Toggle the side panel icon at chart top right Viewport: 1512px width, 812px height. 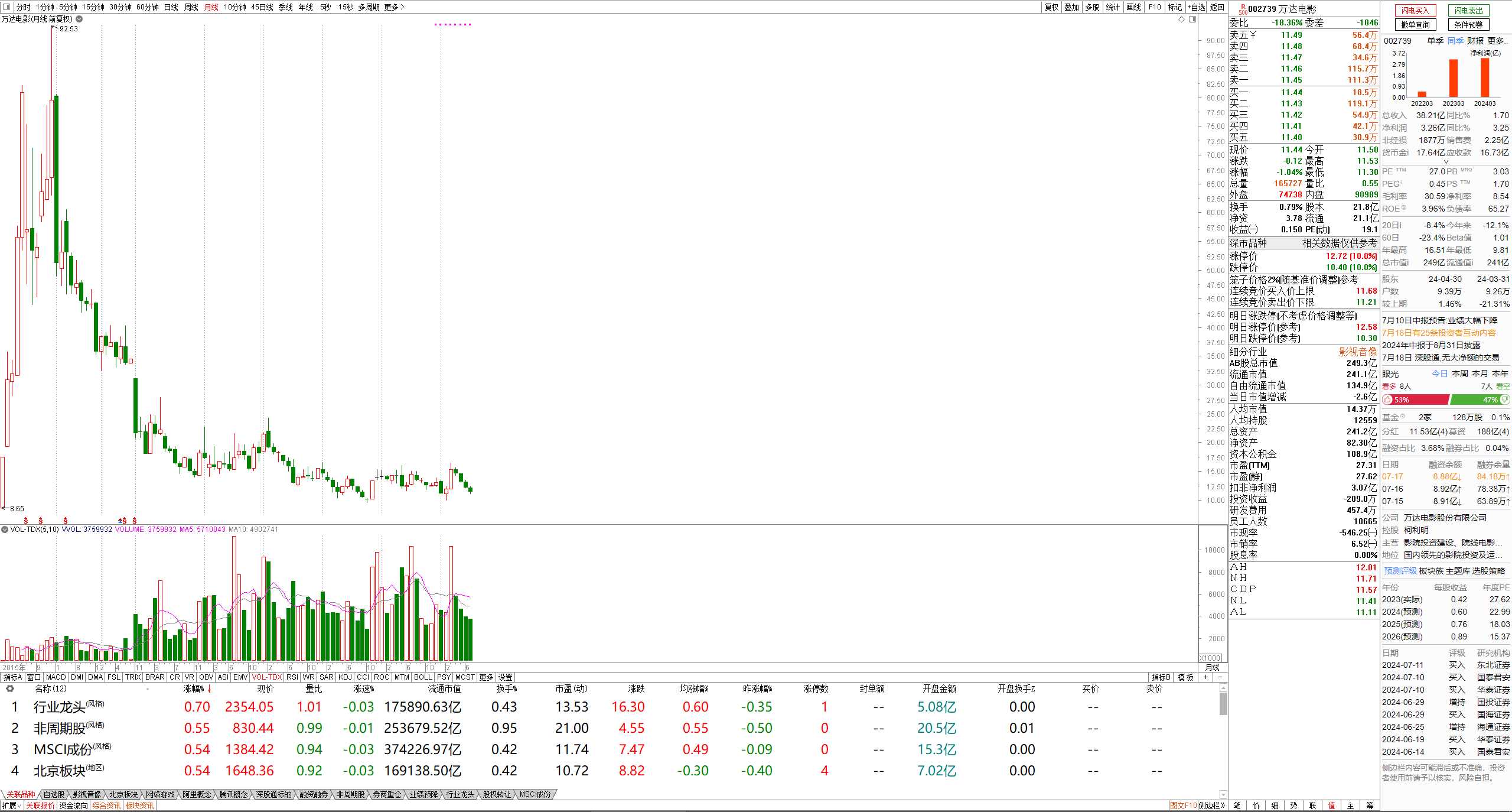point(1192,19)
